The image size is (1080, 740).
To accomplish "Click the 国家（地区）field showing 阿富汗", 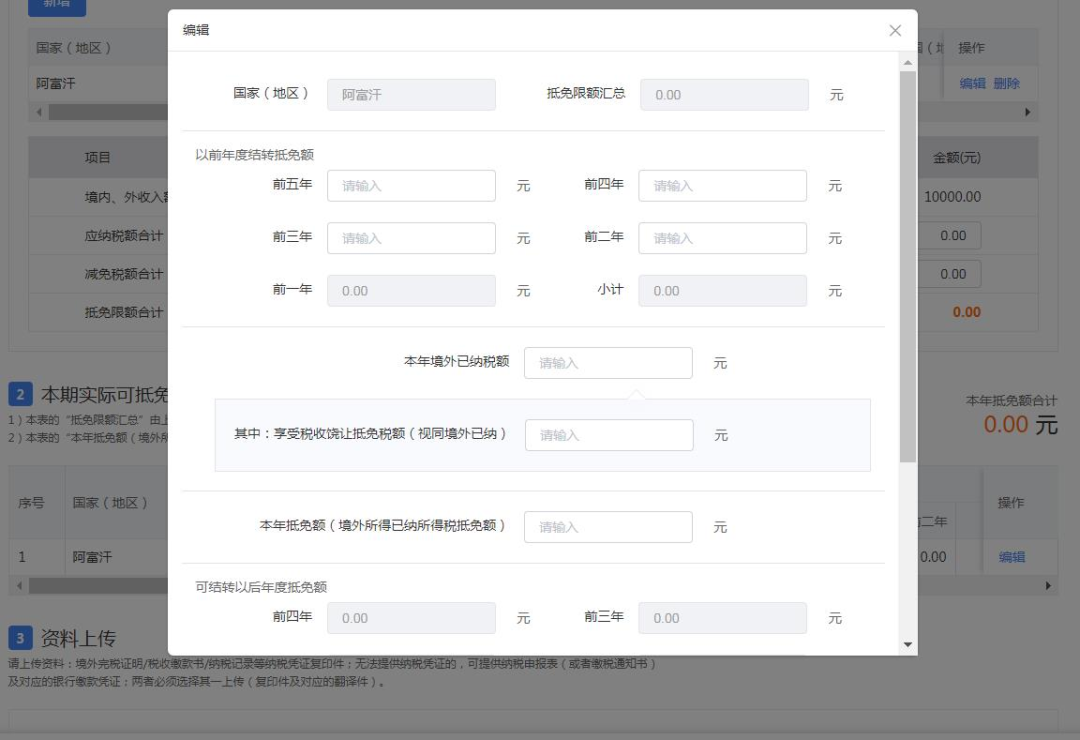I will point(411,95).
